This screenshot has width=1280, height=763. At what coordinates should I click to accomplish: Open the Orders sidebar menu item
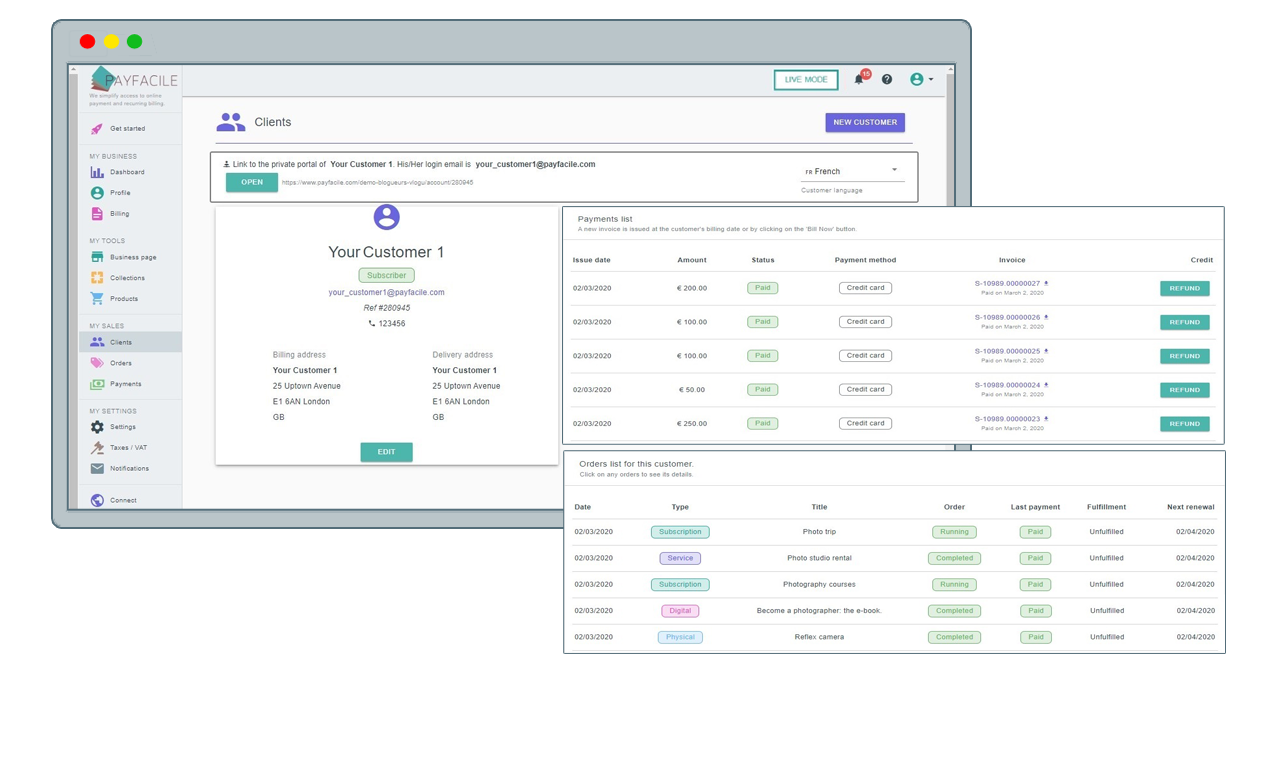[x=121, y=363]
